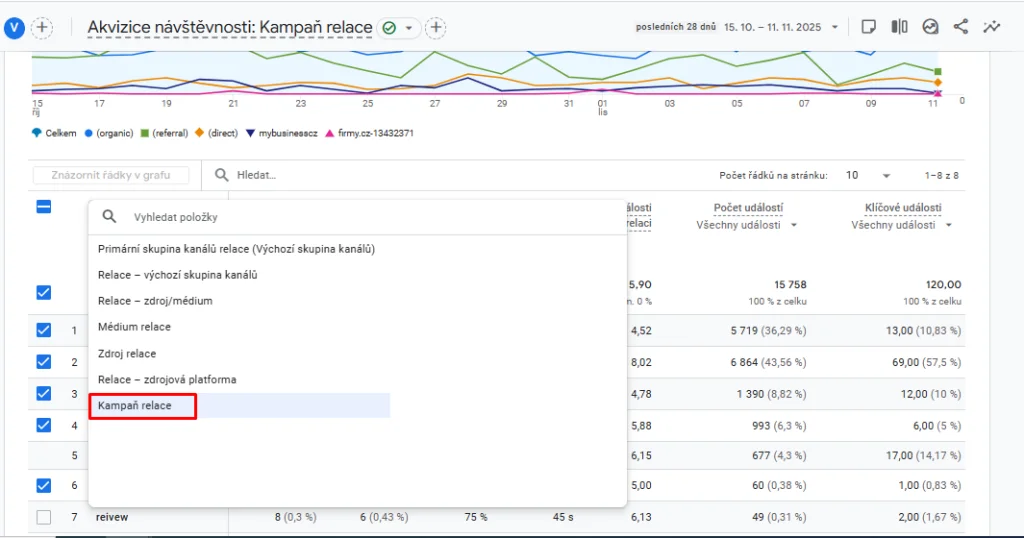1024x538 pixels.
Task: Click the report title Akvizice návštěvnosti: Kampaň relace
Action: pos(230,27)
